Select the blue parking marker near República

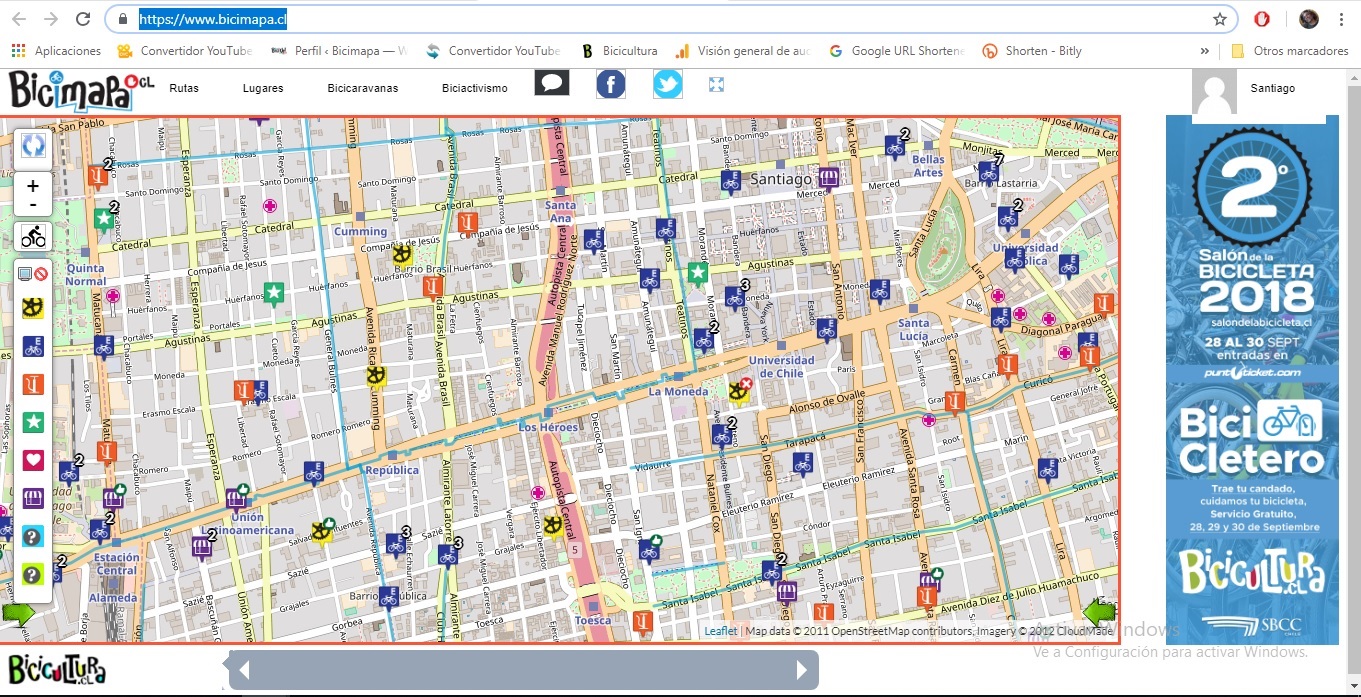[x=313, y=473]
